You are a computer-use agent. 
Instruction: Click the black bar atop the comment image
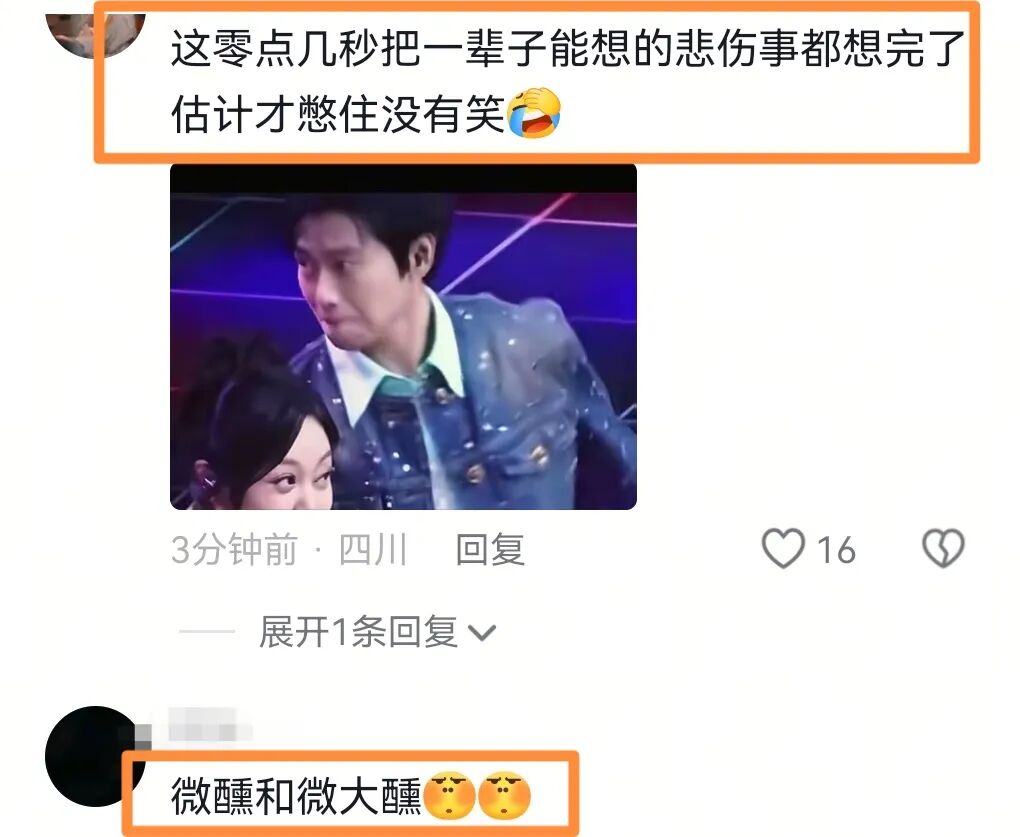tap(403, 178)
